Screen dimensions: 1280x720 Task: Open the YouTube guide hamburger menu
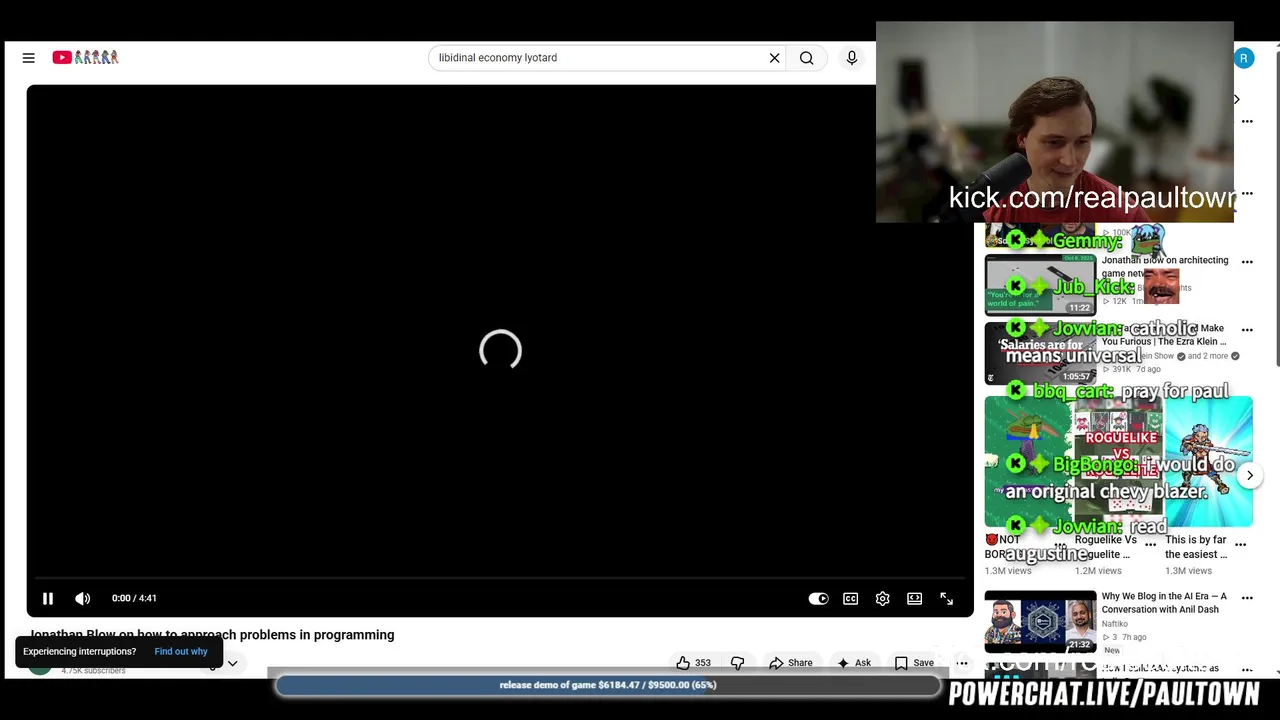(29, 58)
